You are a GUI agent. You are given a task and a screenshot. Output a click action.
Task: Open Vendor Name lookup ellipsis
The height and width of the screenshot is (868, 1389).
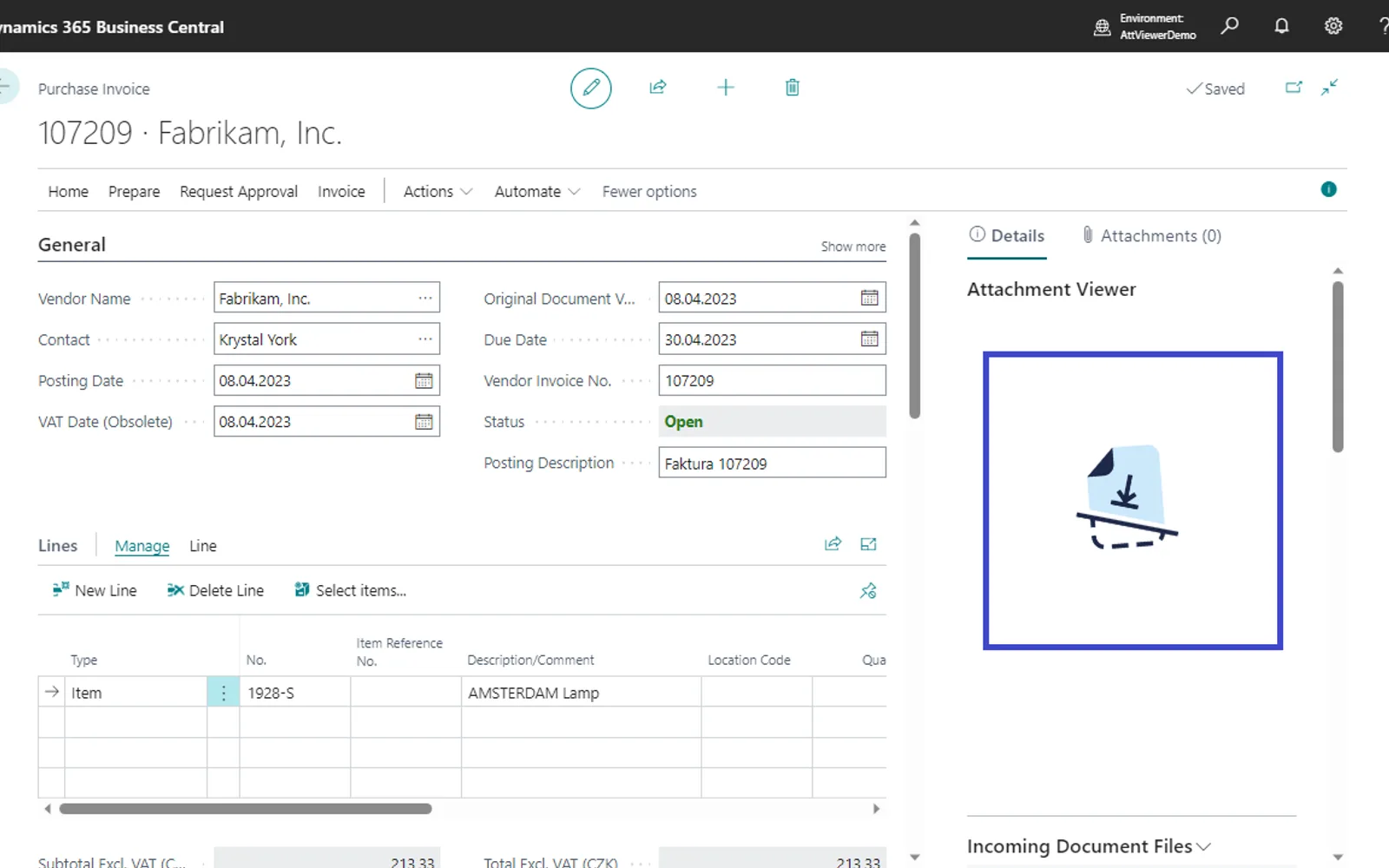pyautogui.click(x=425, y=298)
